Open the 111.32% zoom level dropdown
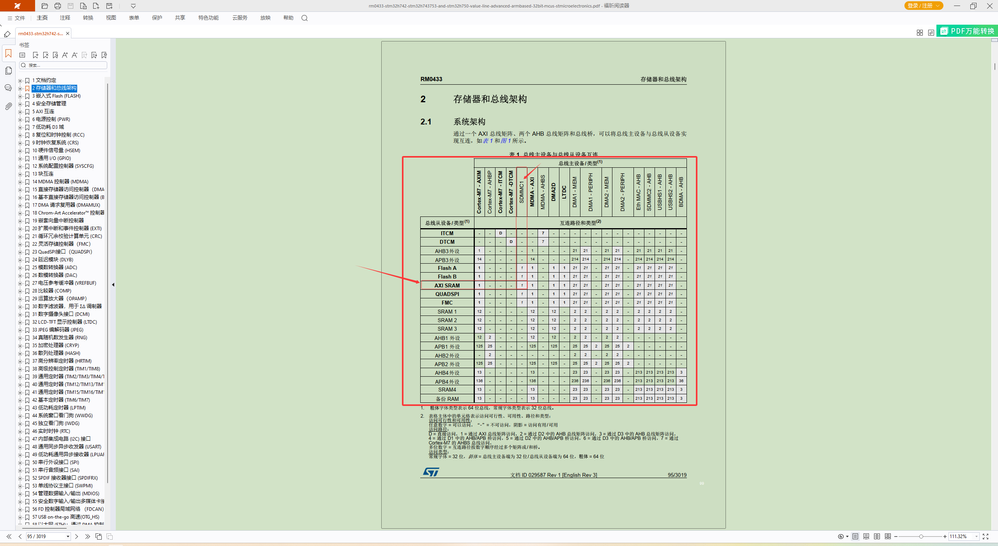 tap(976, 536)
